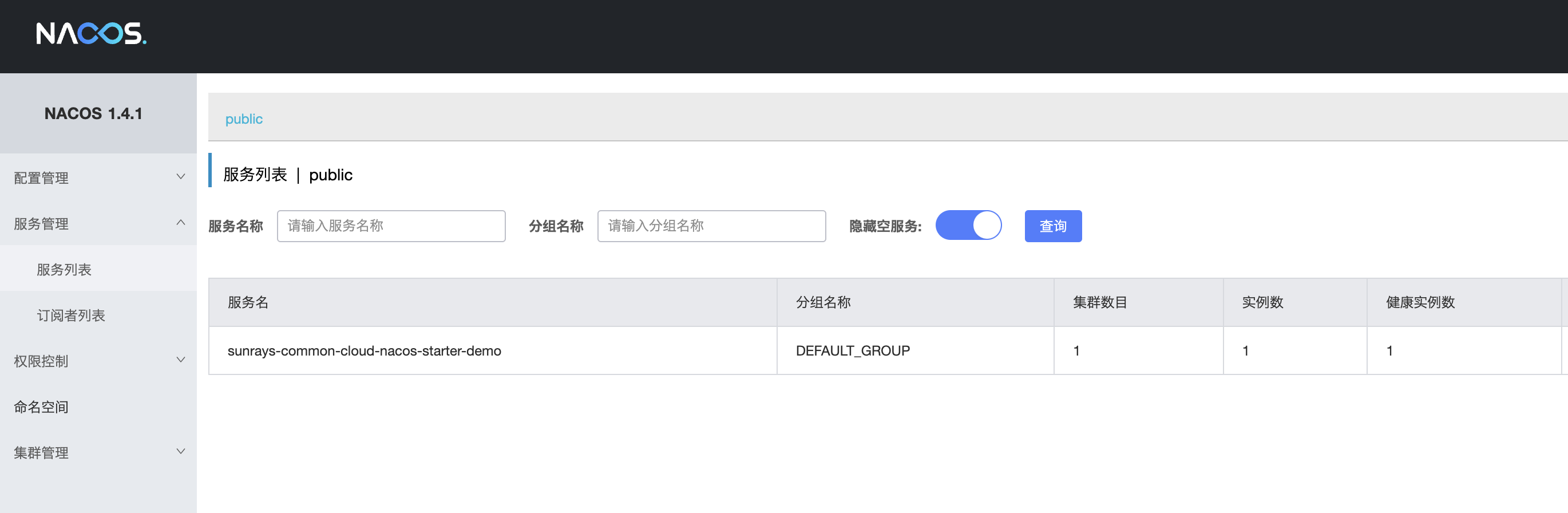Click the 查询 button
This screenshot has height=513, width=1568.
click(x=1053, y=226)
